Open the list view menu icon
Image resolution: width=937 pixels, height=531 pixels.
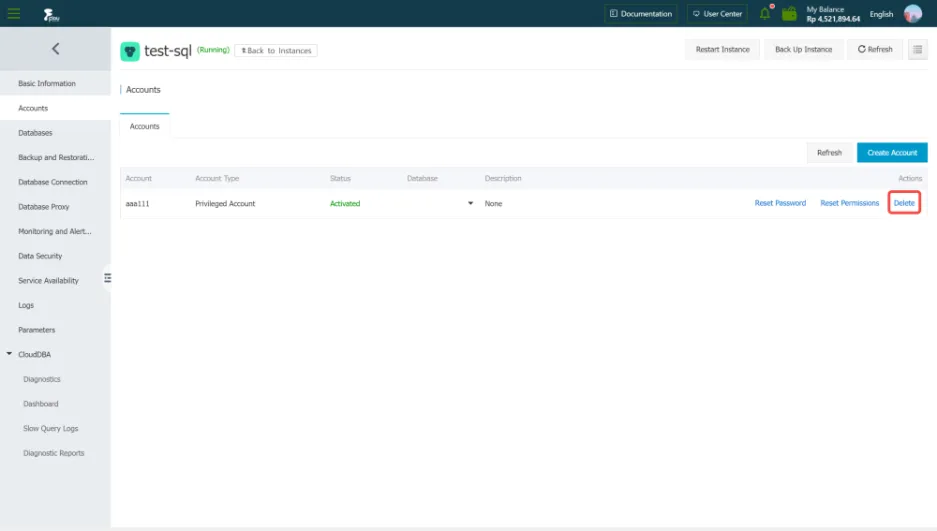click(x=918, y=50)
